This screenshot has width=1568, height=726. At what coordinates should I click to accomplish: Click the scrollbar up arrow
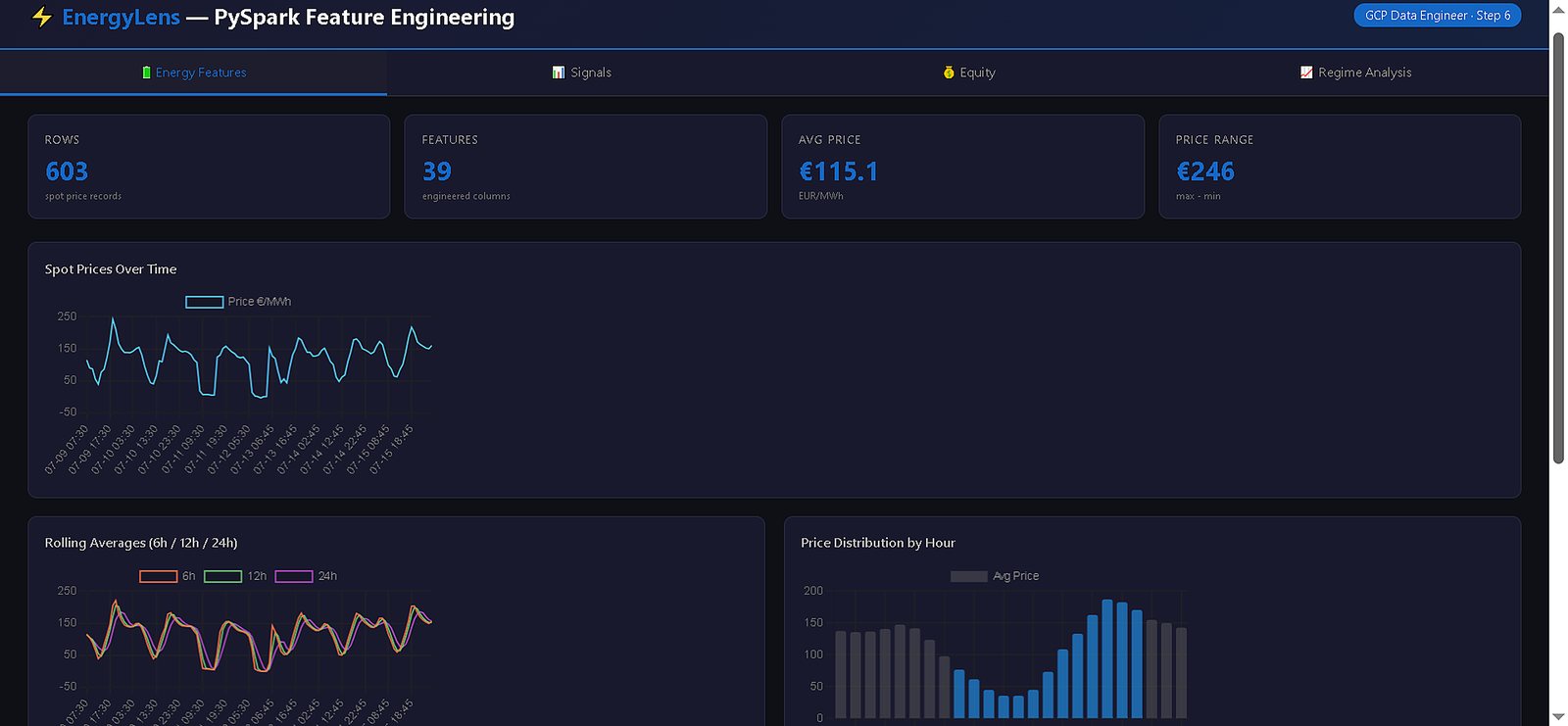coord(1558,9)
